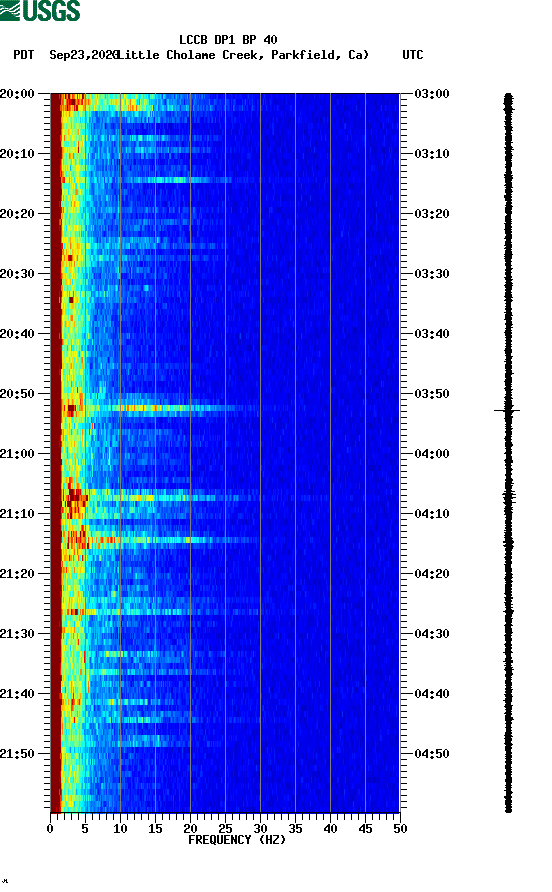Image resolution: width=552 pixels, height=892 pixels.
Task: Click the title 'LCCB DP1 BP 40'
Action: (228, 40)
